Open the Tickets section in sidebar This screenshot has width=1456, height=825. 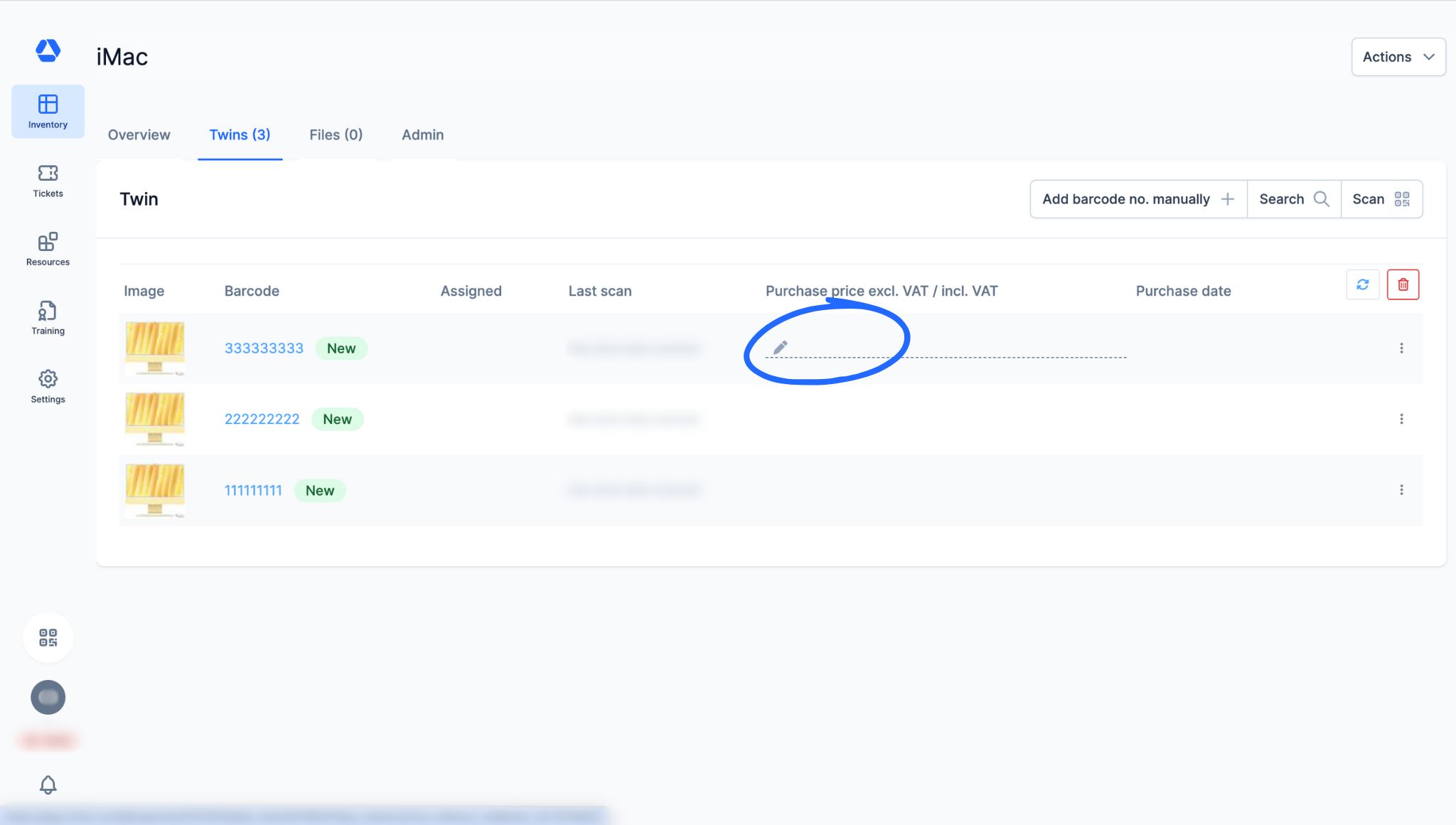(48, 181)
